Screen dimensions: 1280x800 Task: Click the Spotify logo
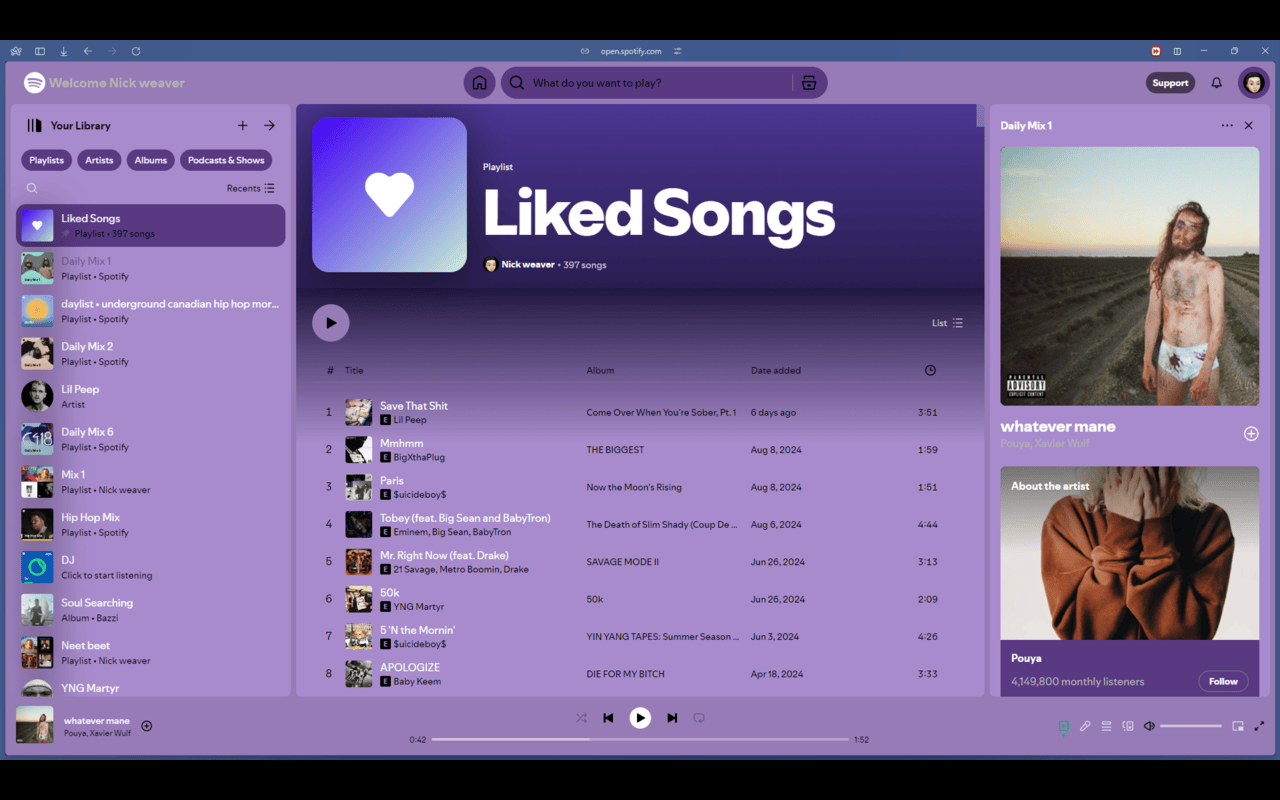click(x=34, y=83)
